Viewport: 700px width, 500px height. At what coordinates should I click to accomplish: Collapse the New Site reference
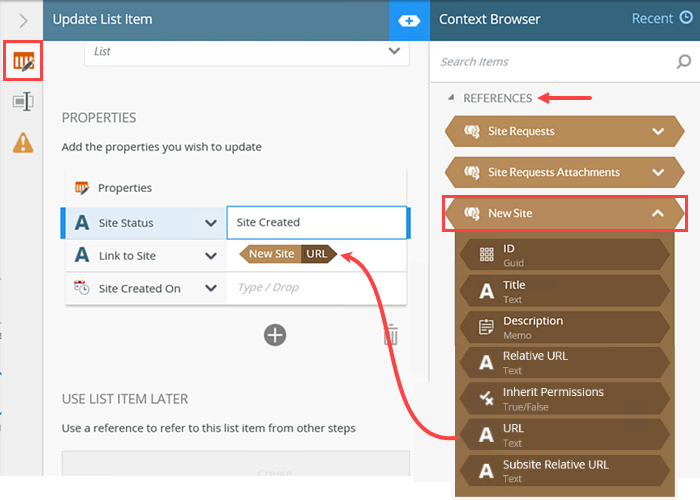pyautogui.click(x=658, y=213)
